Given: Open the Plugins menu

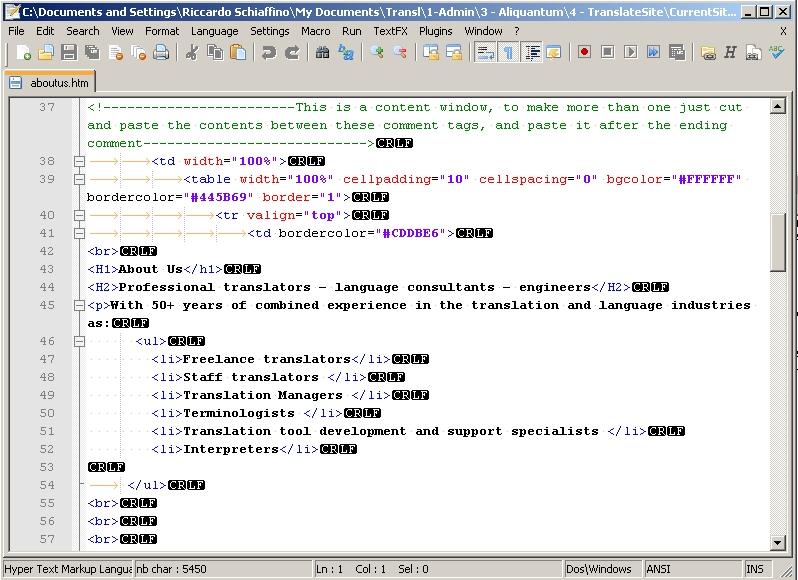Looking at the screenshot, I should tap(436, 31).
